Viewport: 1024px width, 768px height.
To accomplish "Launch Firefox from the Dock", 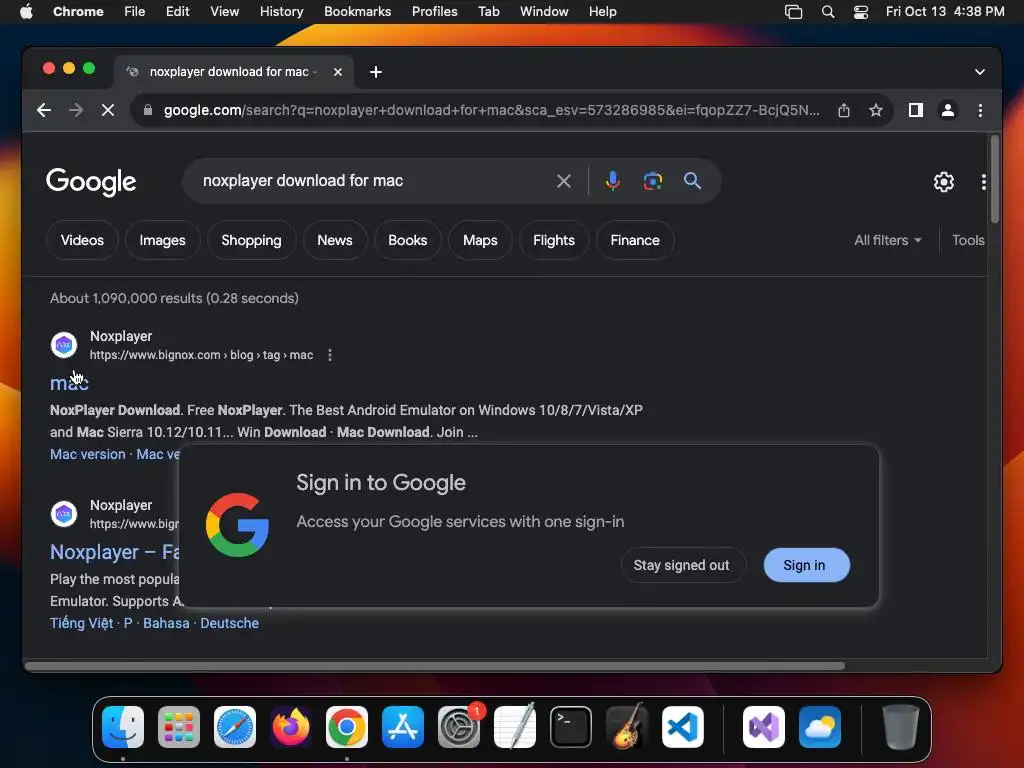I will point(291,727).
